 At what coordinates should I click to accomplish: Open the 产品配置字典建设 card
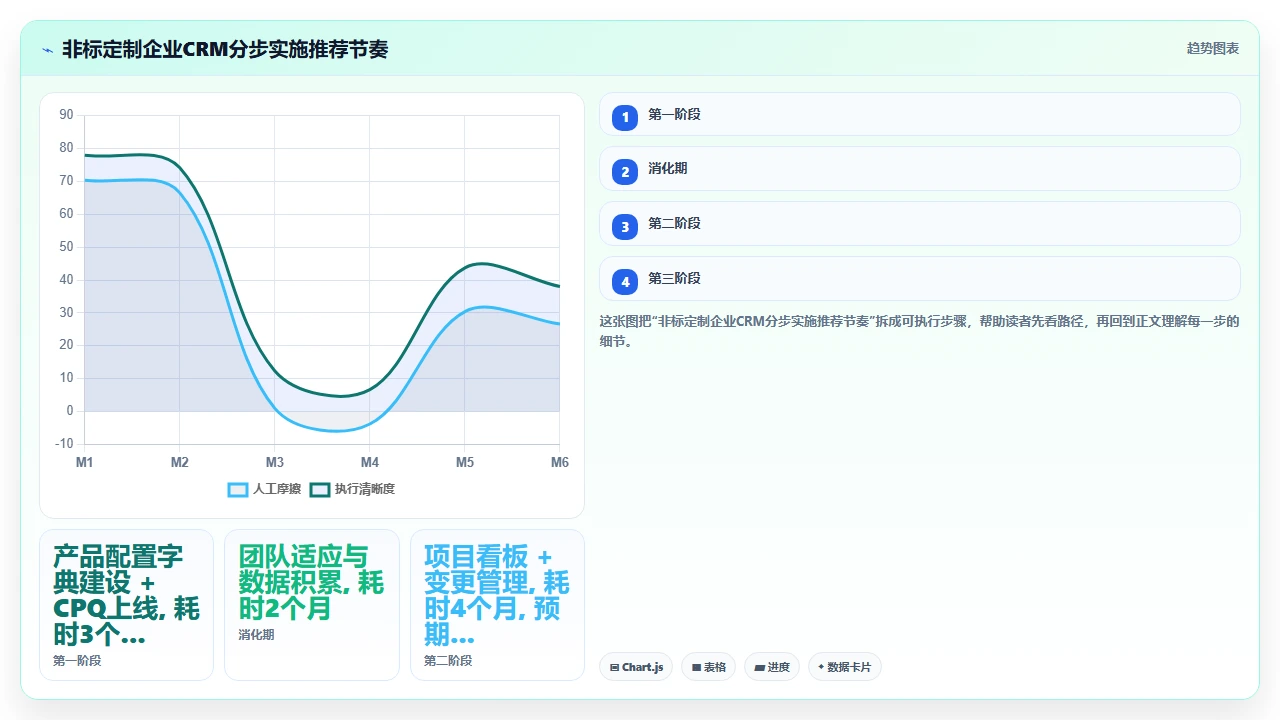[126, 605]
